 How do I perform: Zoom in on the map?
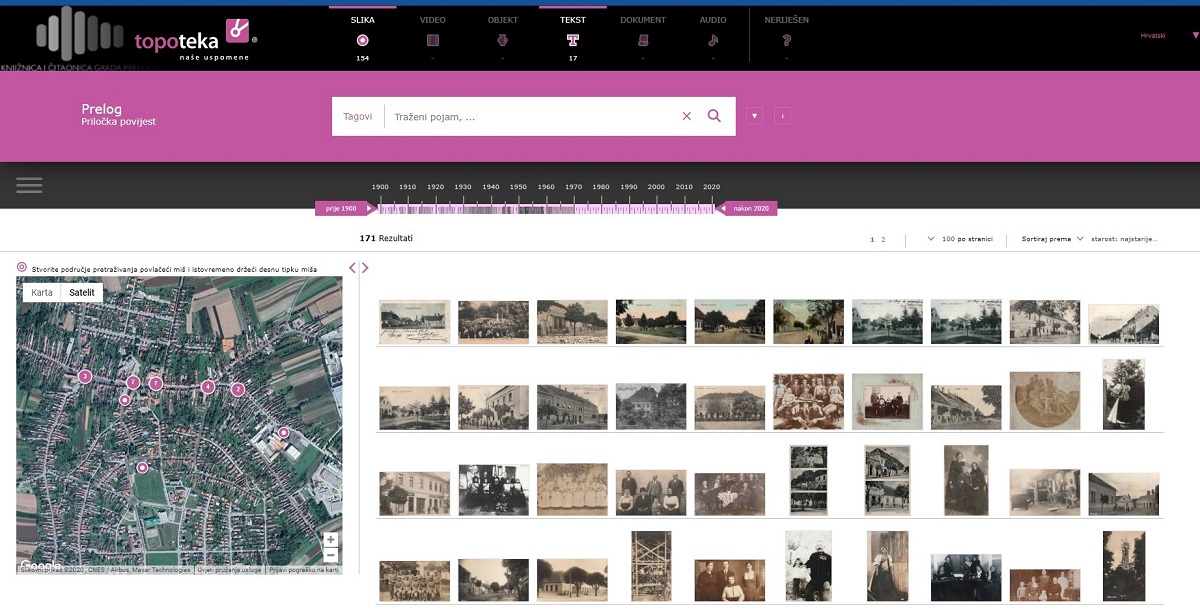[331, 540]
